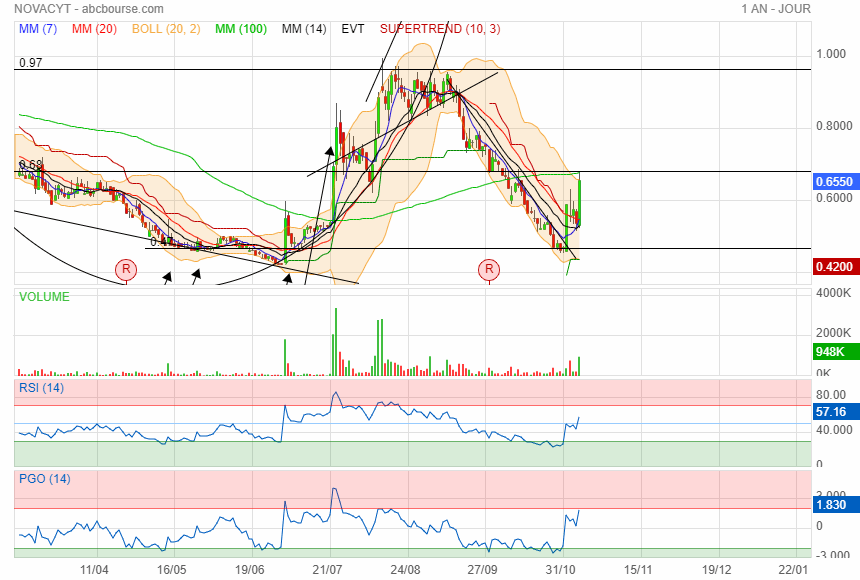Click the 0.8000 price axis label
This screenshot has width=860, height=580.
click(x=834, y=126)
